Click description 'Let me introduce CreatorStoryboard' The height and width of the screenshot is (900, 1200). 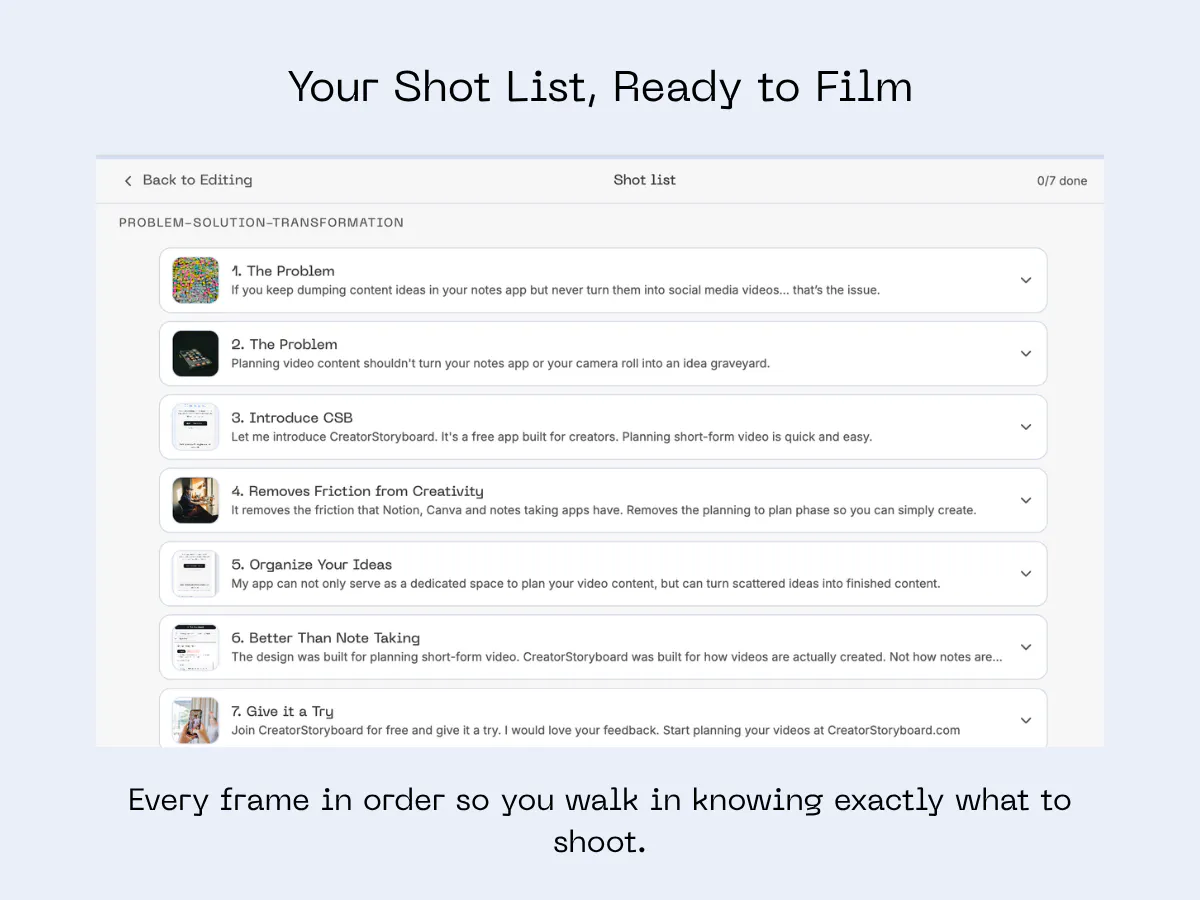(551, 436)
